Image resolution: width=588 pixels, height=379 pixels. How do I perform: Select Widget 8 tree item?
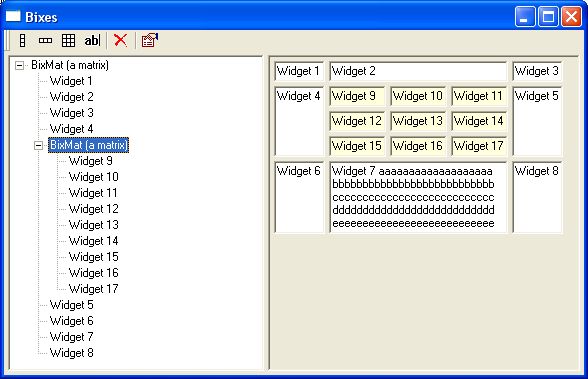(x=71, y=353)
